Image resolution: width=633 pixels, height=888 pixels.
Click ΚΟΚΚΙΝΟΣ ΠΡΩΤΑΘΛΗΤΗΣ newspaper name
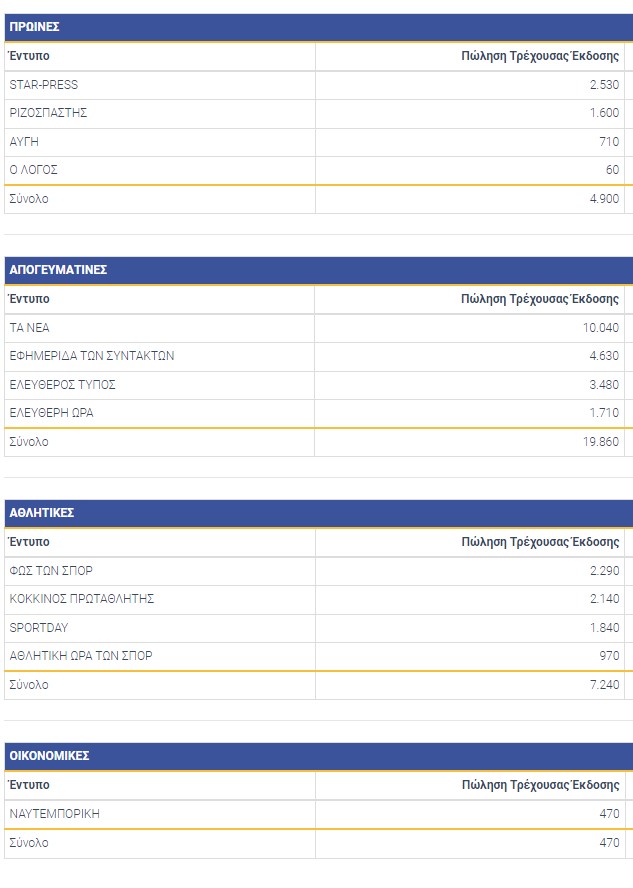click(x=82, y=599)
